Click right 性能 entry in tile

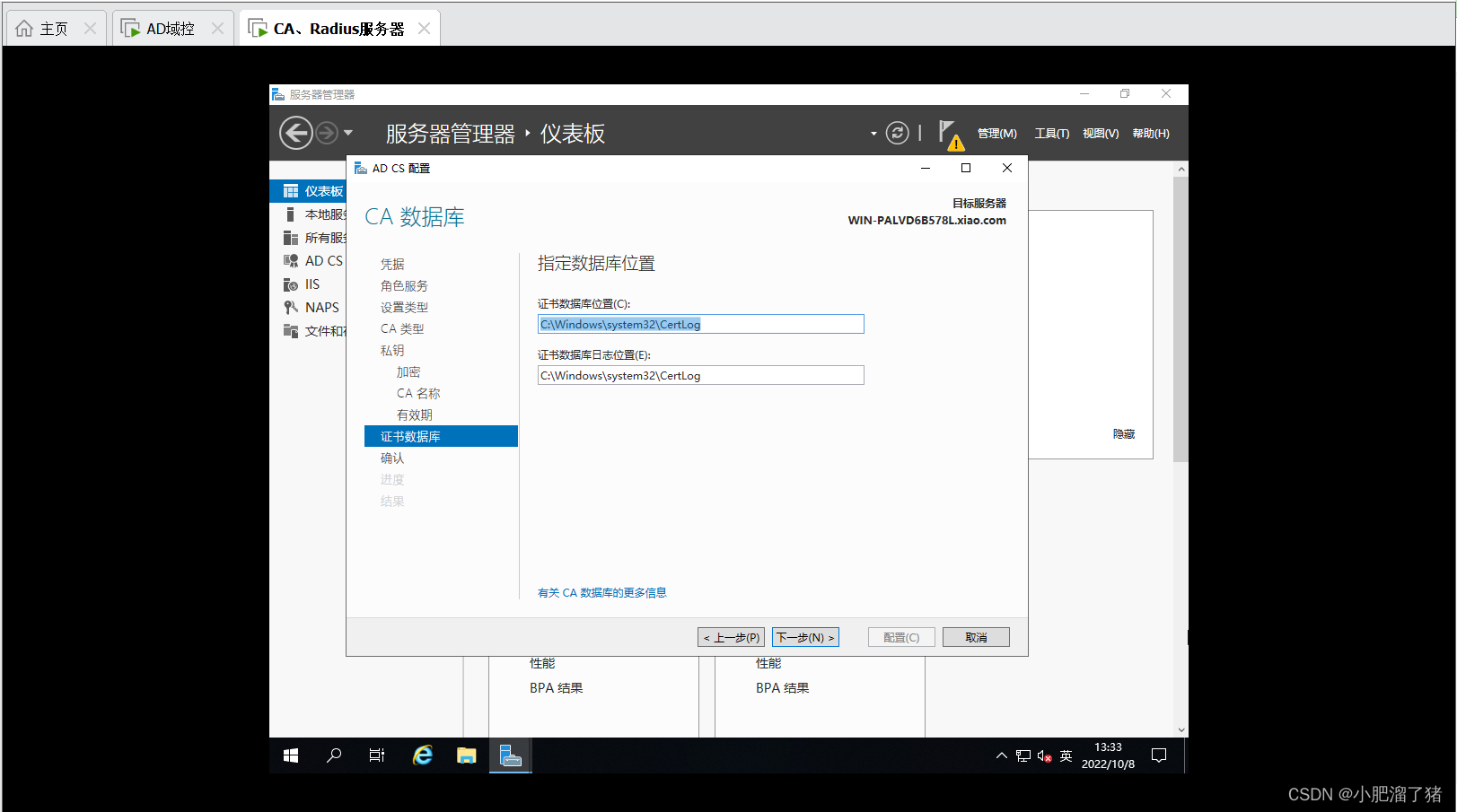(x=768, y=663)
